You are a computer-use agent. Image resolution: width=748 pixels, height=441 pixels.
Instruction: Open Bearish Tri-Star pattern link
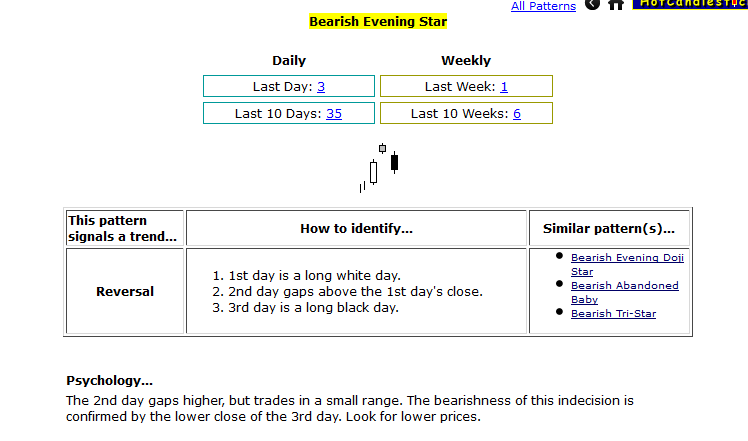(x=613, y=314)
